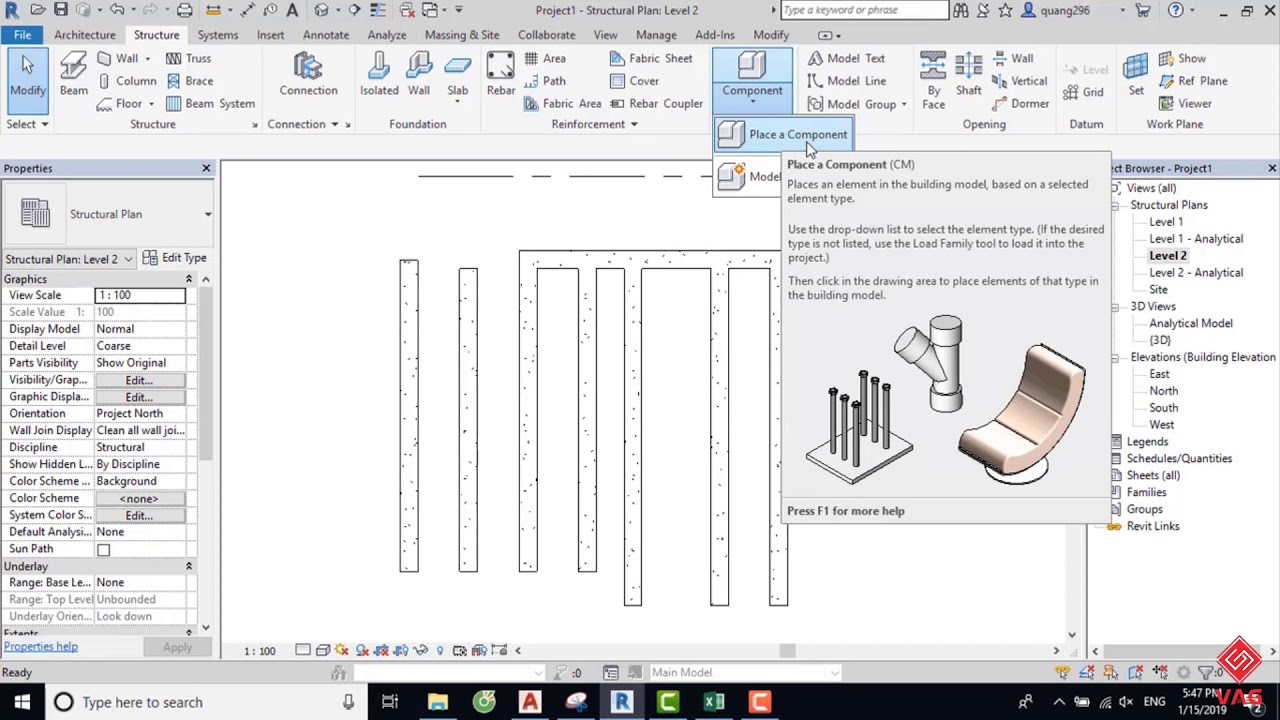Toggle the Sun Path checkbox

[103, 550]
